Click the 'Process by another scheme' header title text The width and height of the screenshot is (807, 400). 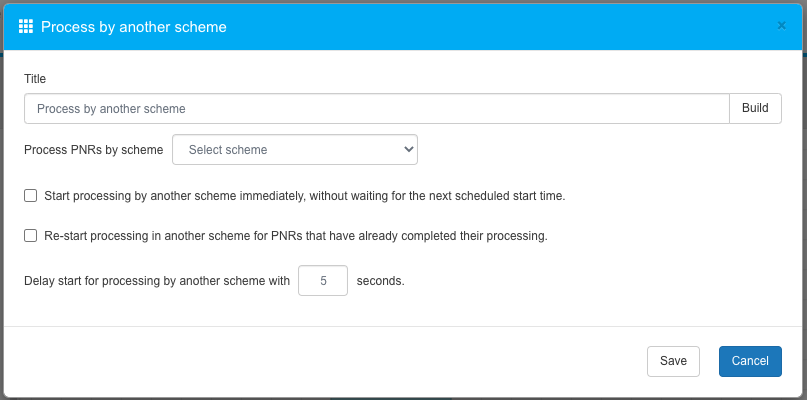pos(133,27)
